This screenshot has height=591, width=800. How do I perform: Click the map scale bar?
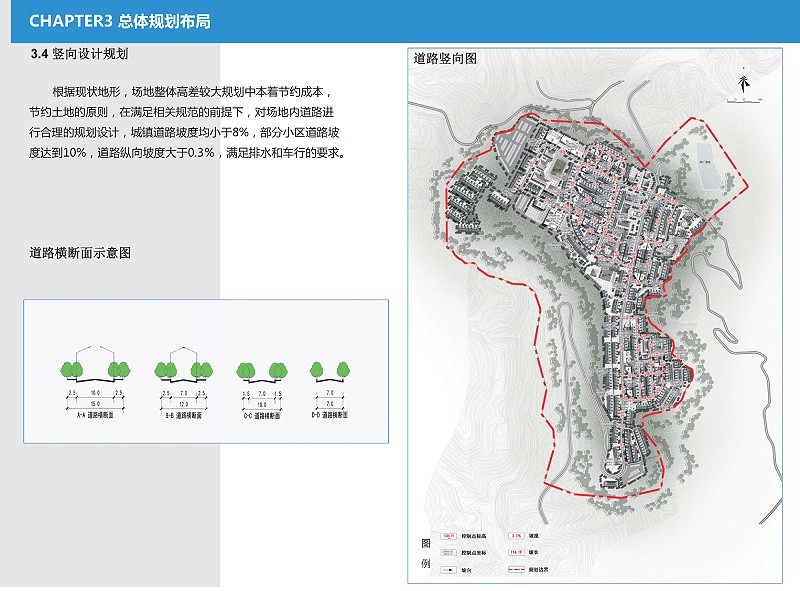743,101
